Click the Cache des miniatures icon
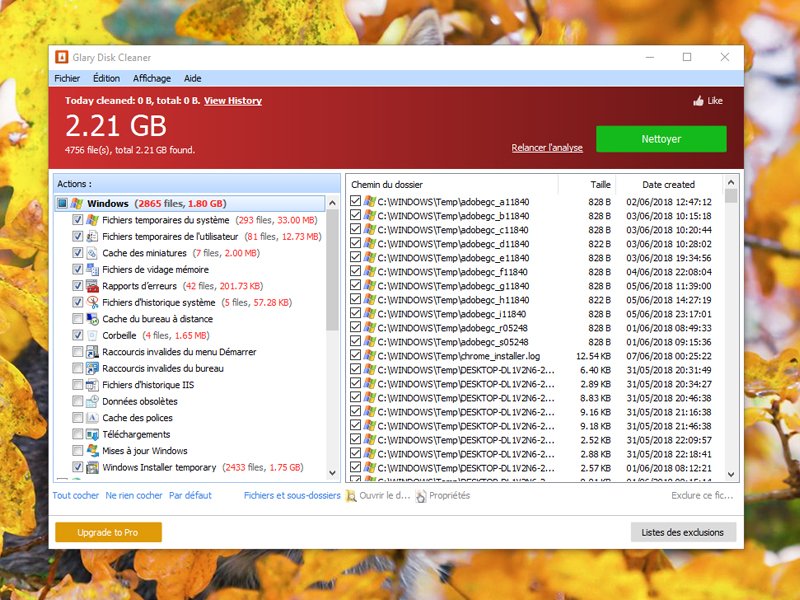The width and height of the screenshot is (800, 600). [92, 253]
